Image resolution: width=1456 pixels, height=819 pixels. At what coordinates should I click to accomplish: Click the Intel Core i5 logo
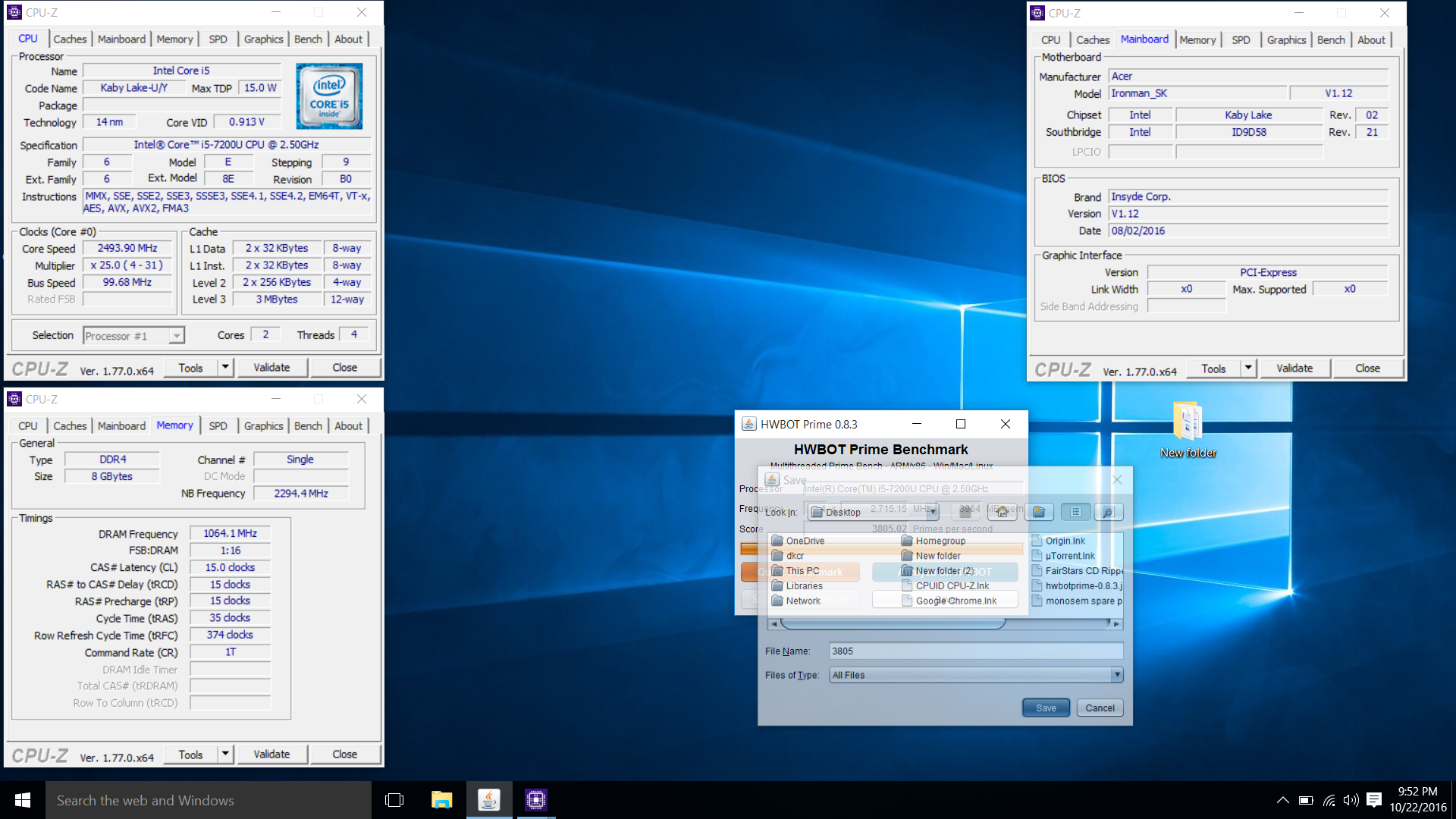click(x=329, y=96)
